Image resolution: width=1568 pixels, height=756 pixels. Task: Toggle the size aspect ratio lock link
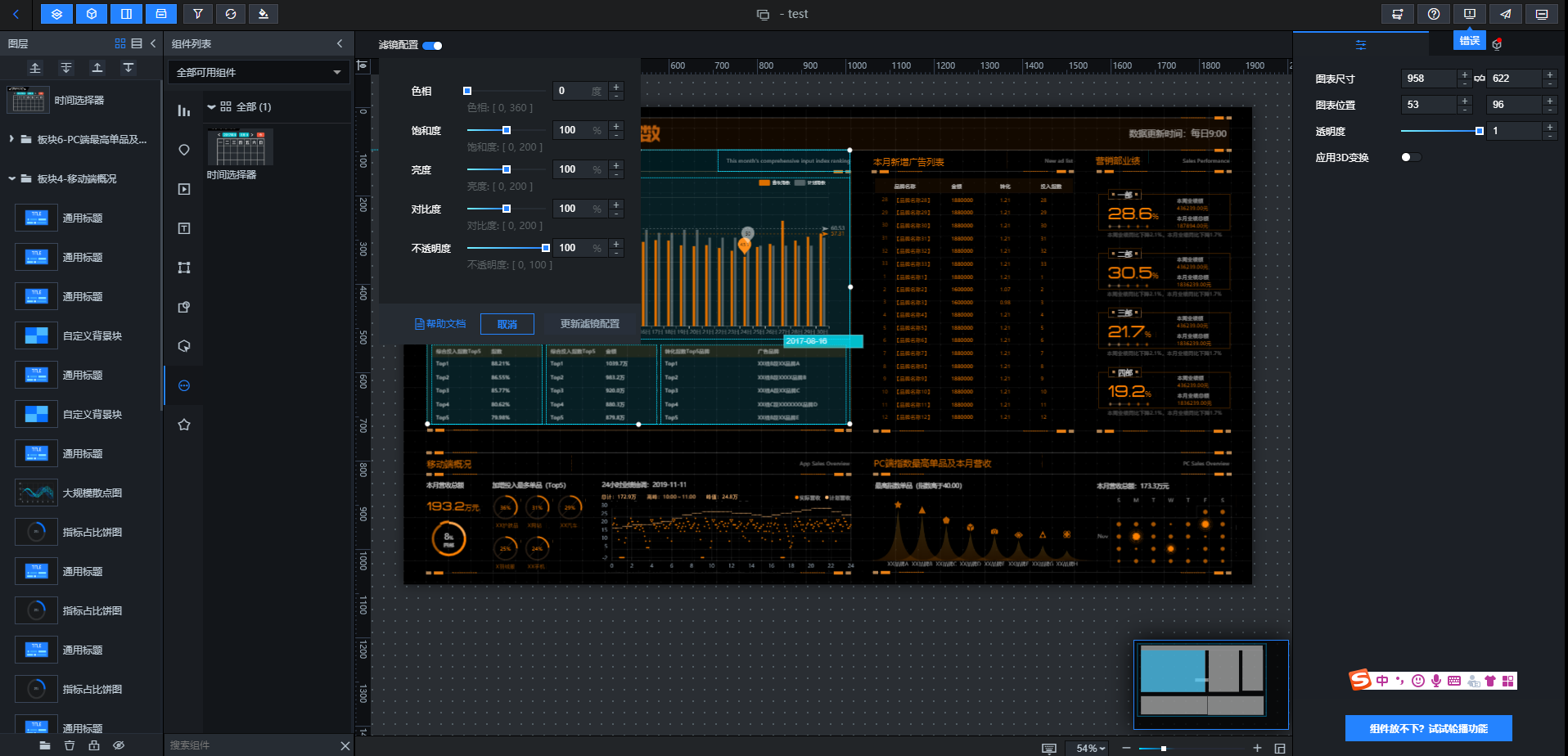tap(1480, 79)
